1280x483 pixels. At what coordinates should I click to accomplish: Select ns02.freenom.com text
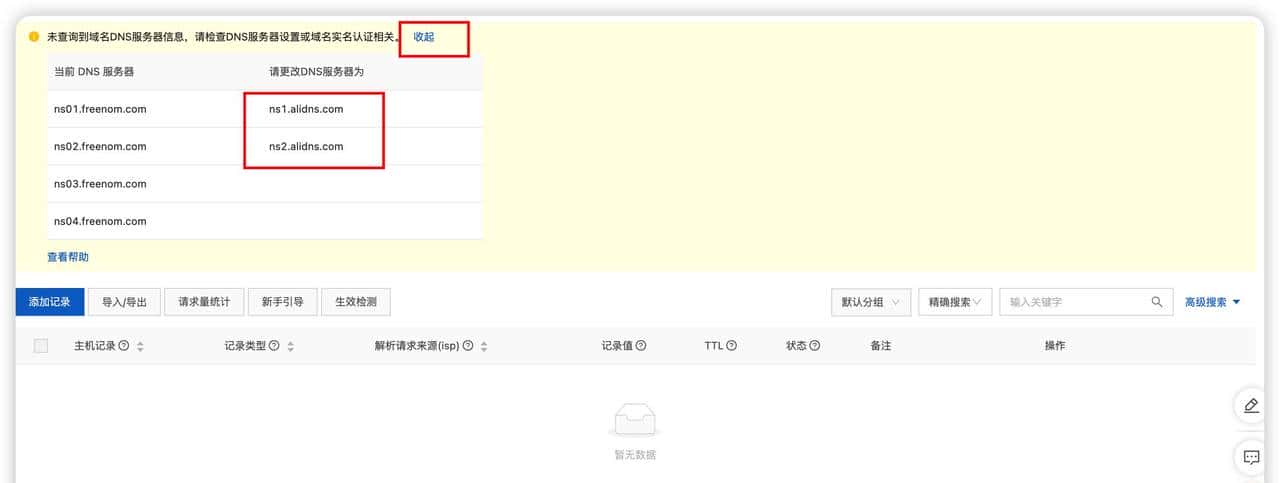click(100, 146)
